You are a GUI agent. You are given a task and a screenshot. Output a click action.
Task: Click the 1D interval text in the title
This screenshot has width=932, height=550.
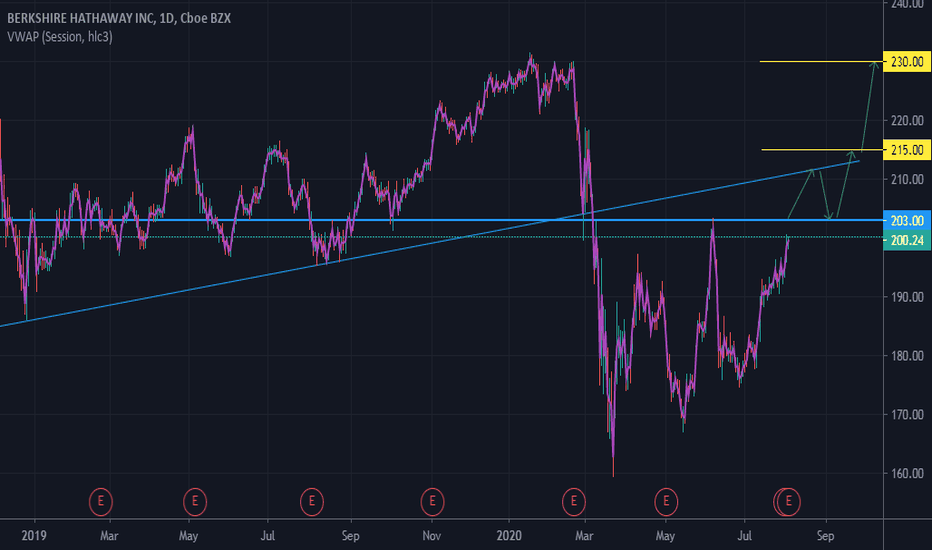coord(166,18)
